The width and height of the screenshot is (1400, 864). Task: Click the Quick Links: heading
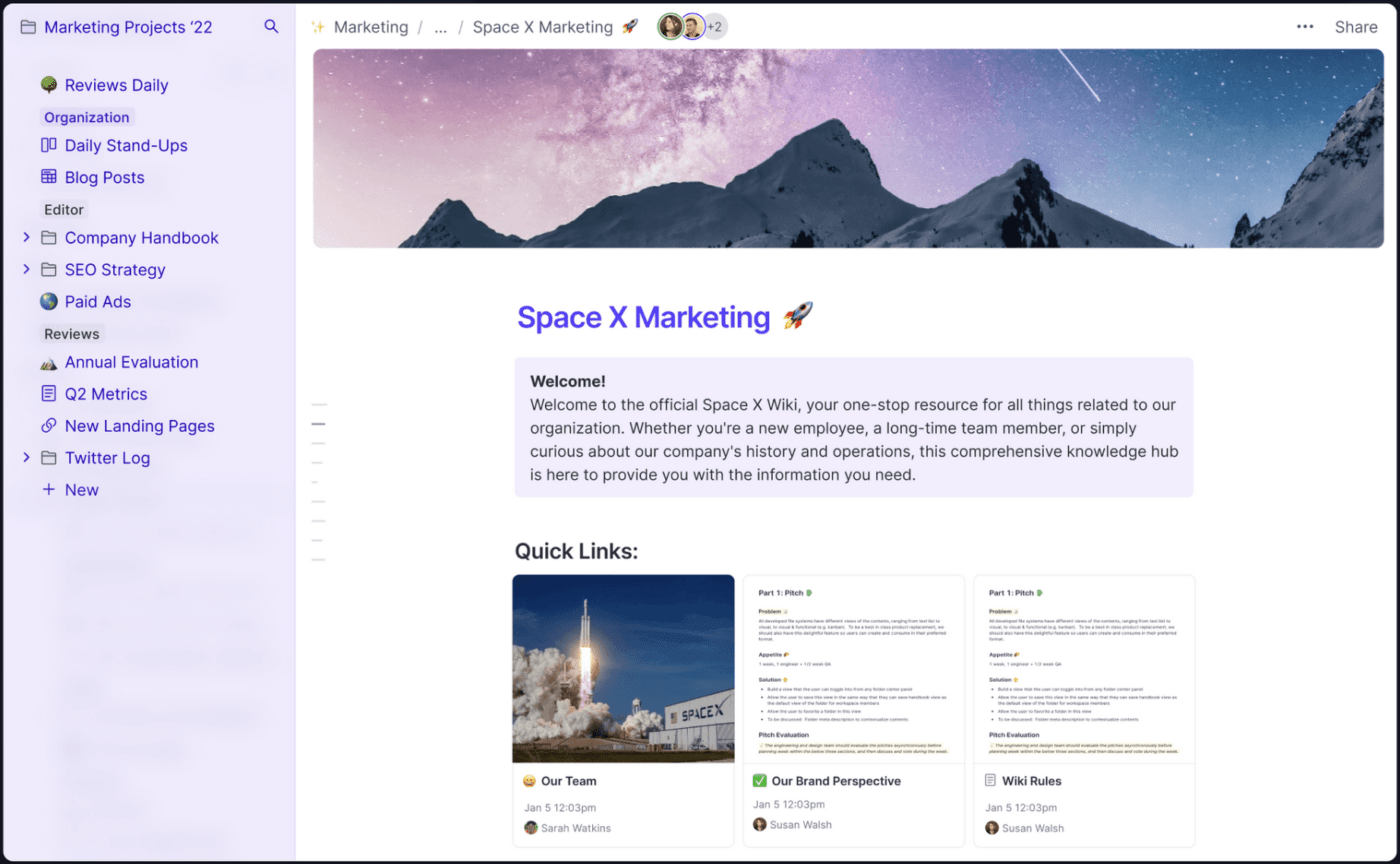tap(576, 551)
